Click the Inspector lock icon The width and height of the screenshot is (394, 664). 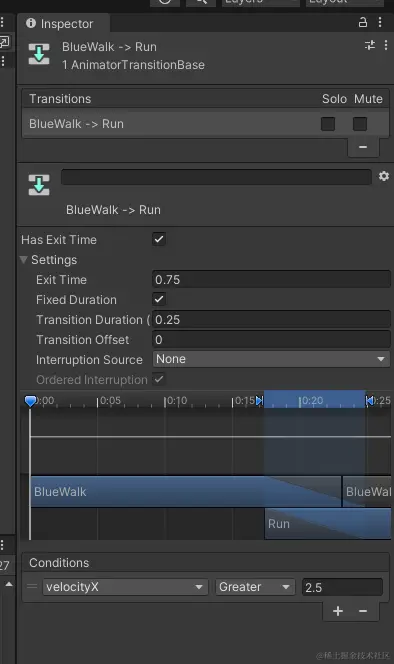click(x=363, y=22)
